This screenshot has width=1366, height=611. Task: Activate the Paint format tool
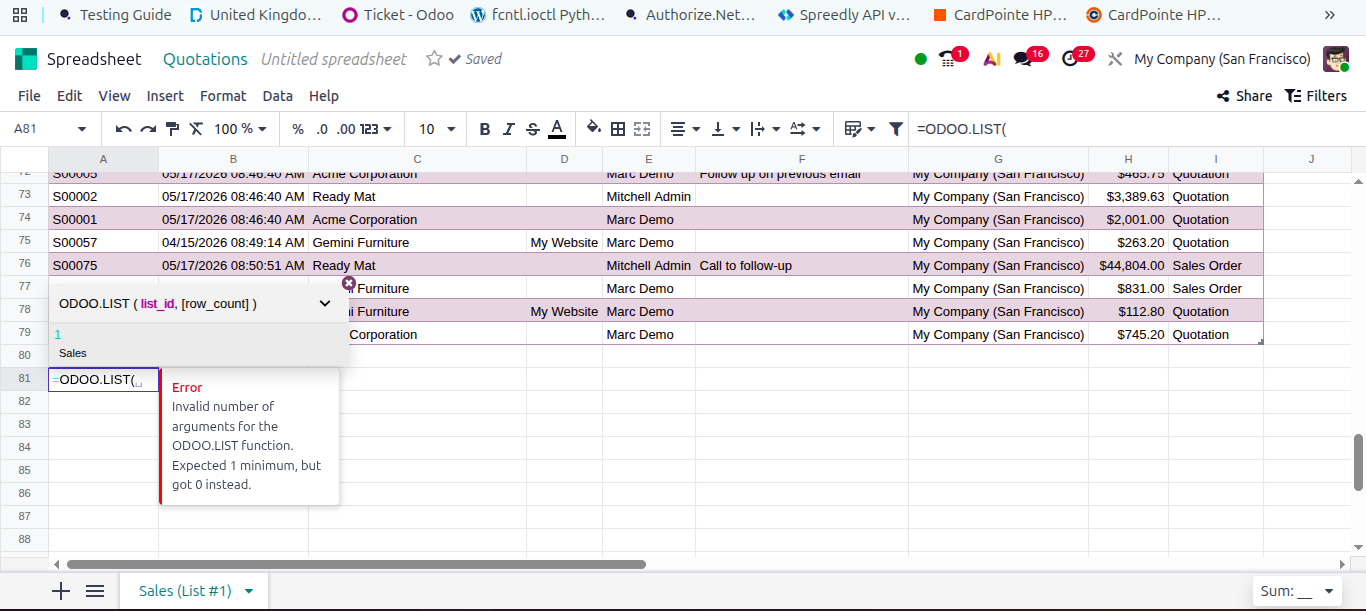[172, 129]
